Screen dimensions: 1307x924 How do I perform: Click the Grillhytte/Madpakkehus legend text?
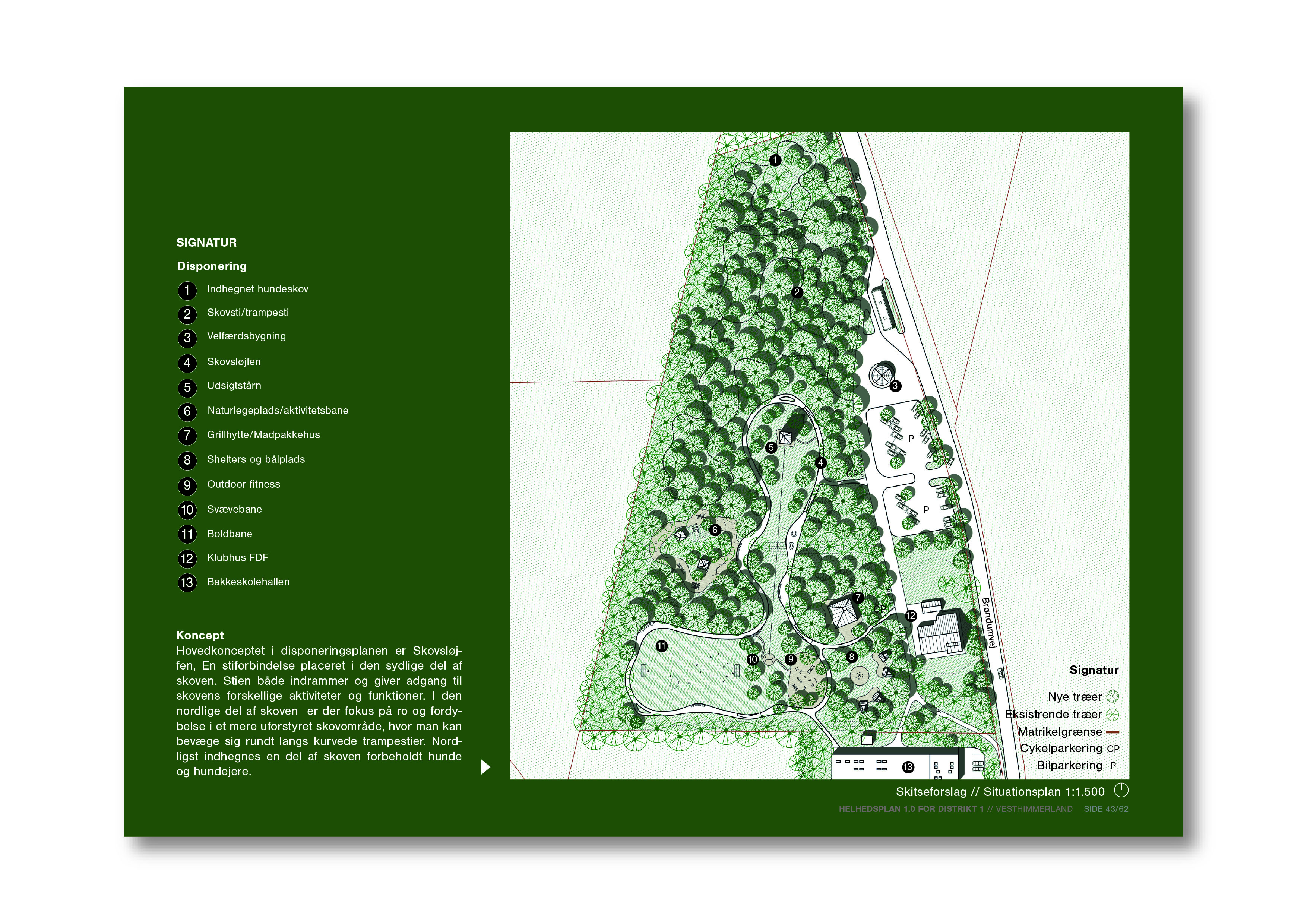point(263,435)
